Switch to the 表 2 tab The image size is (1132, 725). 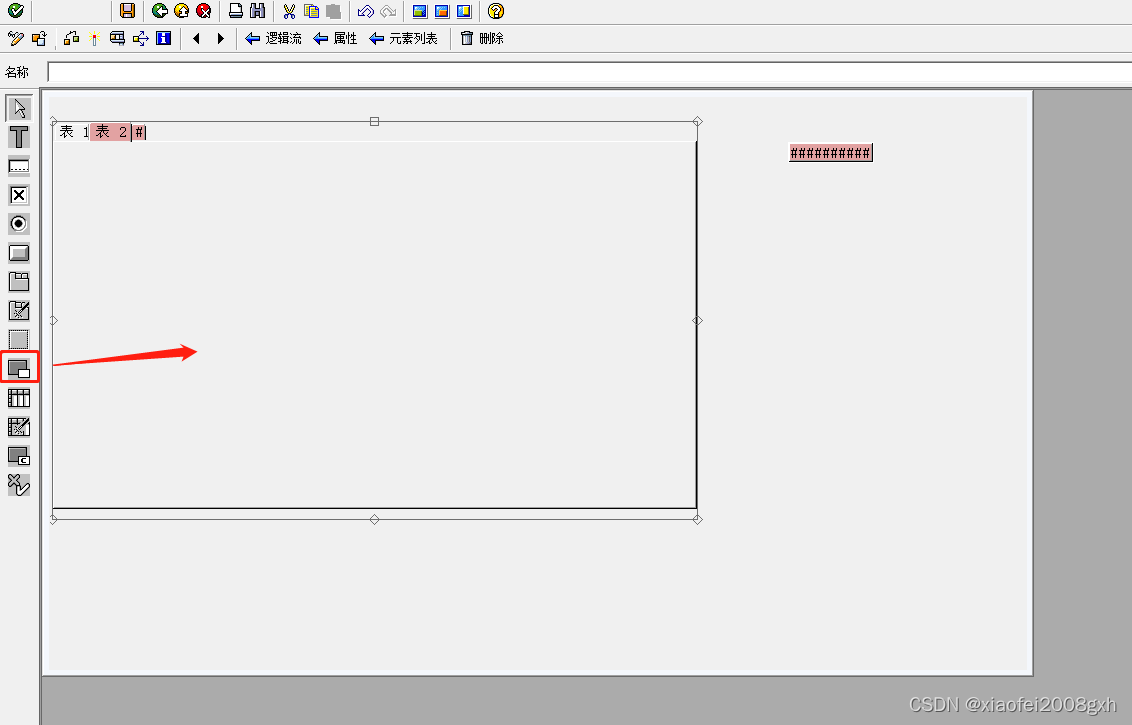tap(108, 131)
